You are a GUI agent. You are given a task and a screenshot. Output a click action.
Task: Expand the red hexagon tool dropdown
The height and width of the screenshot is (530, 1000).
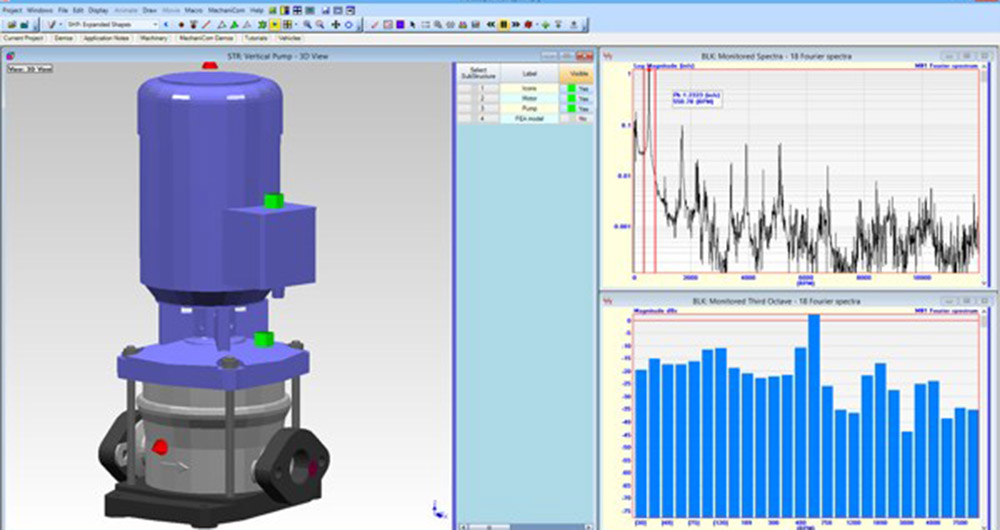click(x=538, y=25)
